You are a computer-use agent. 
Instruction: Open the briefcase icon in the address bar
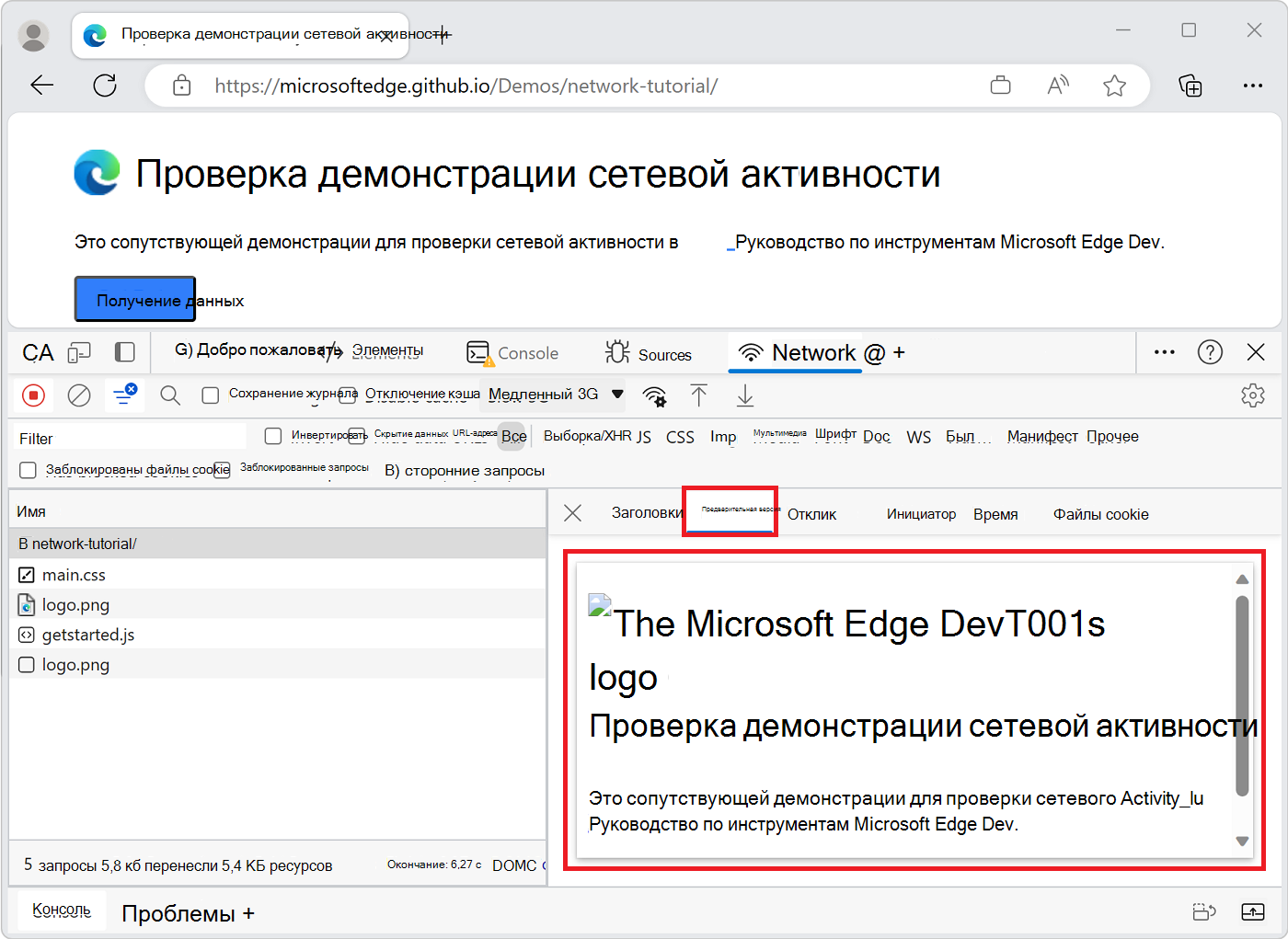pyautogui.click(x=1000, y=86)
